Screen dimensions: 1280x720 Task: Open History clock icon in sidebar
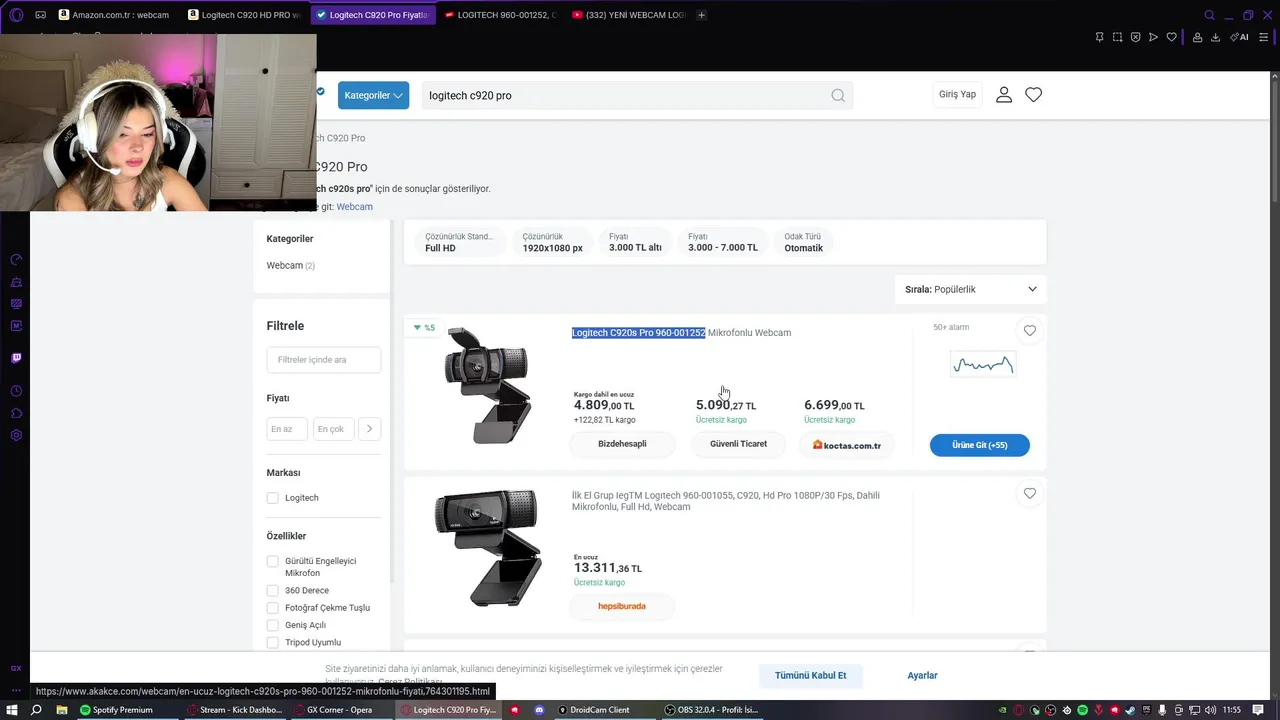coord(16,391)
